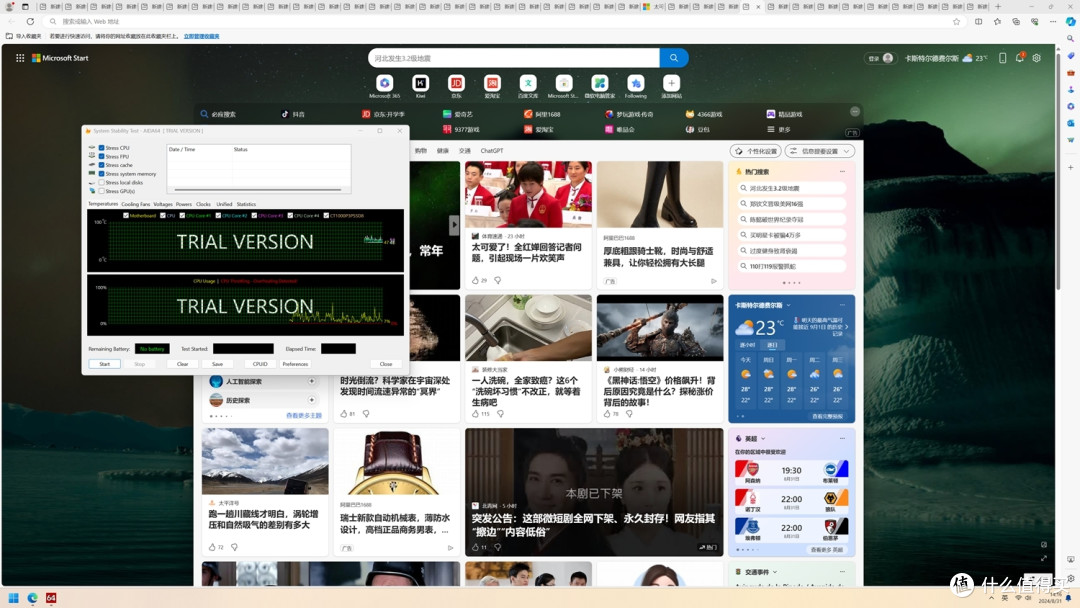The height and width of the screenshot is (608, 1080).
Task: Click the 登录 sign-in avatar button
Action: [x=880, y=58]
